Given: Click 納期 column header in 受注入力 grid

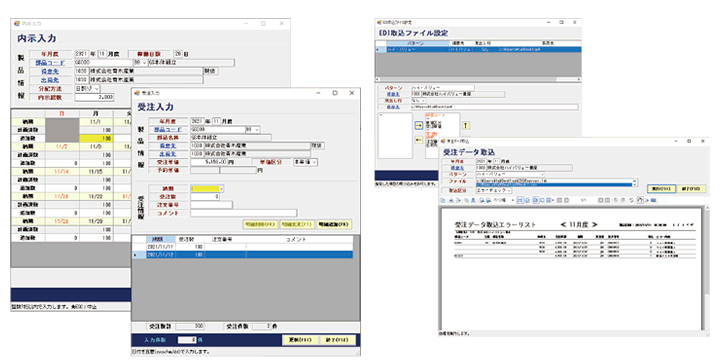Looking at the screenshot, I should [161, 240].
